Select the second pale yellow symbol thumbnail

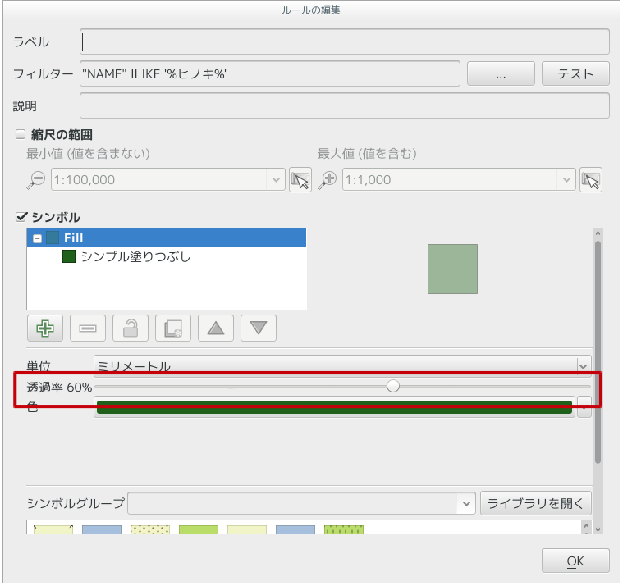[247, 529]
